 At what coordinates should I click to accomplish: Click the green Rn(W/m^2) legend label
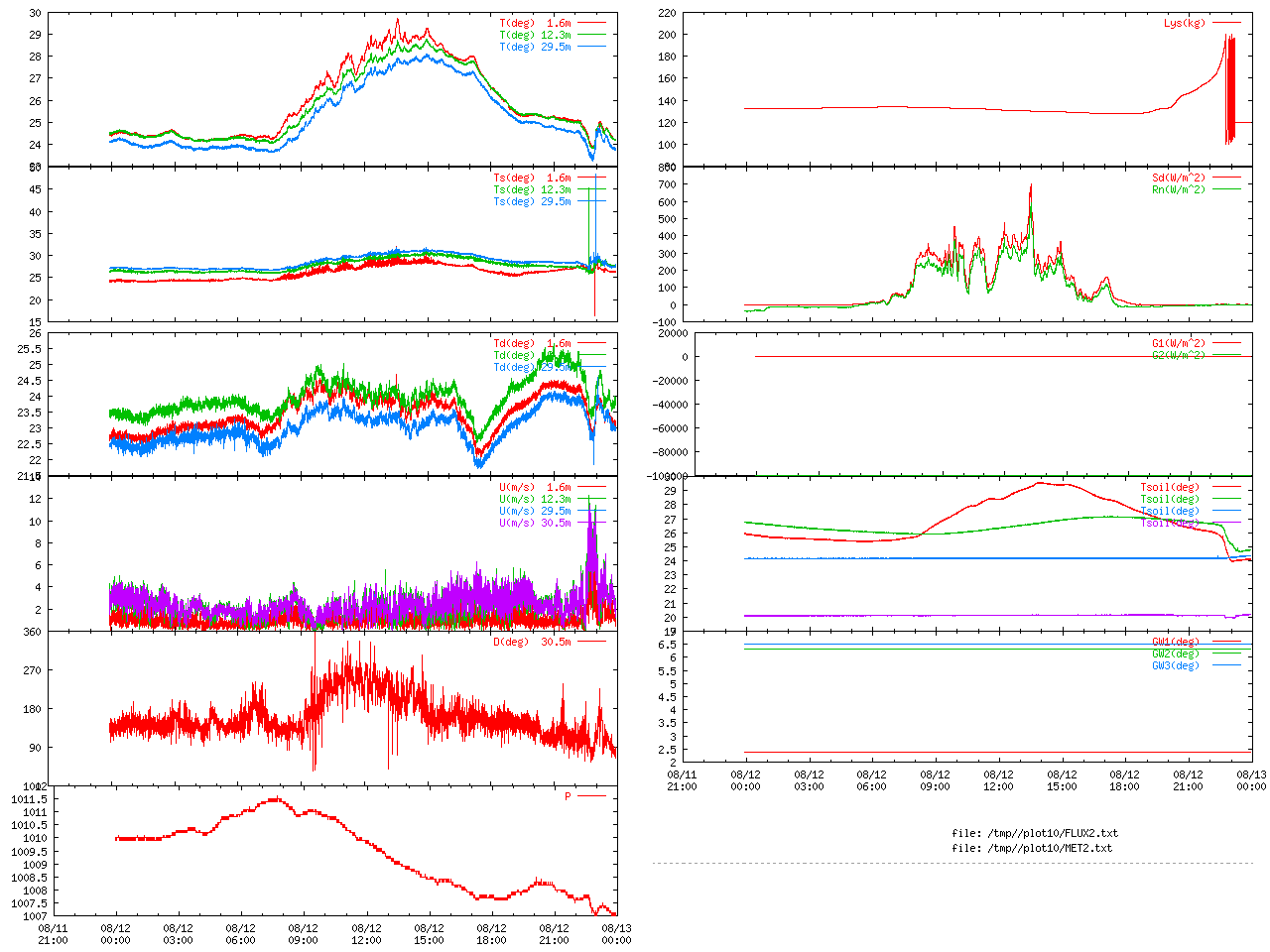click(1178, 189)
